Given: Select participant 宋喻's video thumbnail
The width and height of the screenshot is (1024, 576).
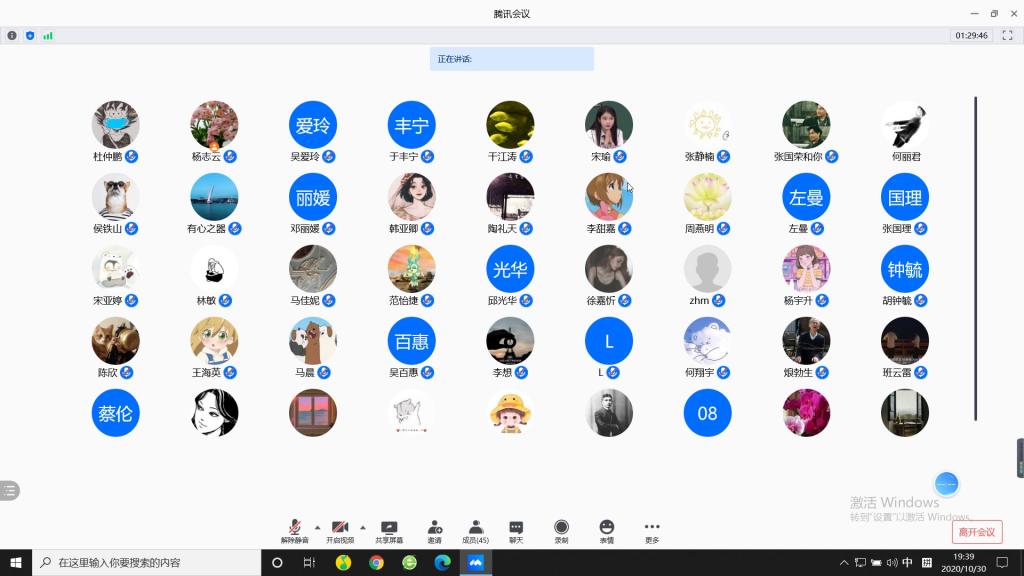Looking at the screenshot, I should click(x=608, y=125).
